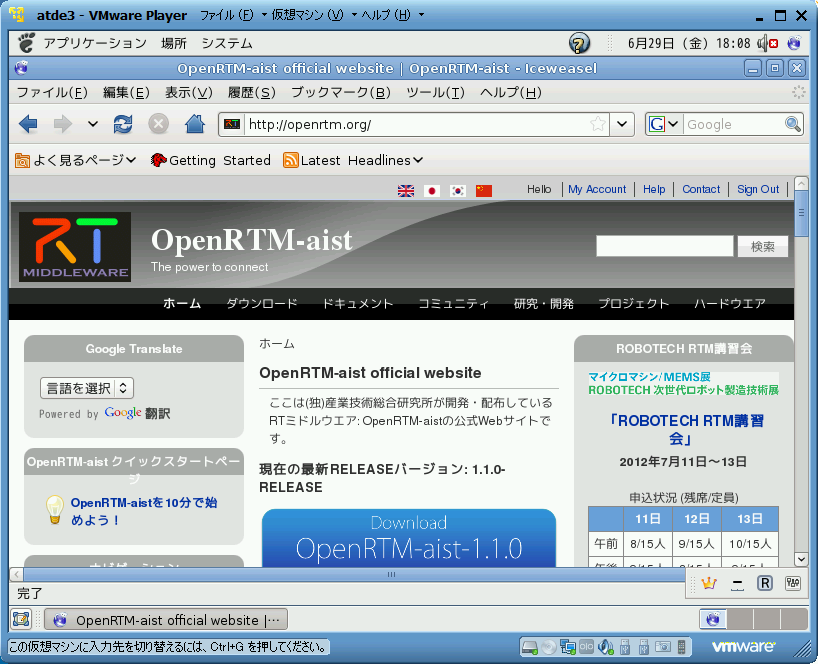Click the page vertical scrollbar handle

(x=801, y=213)
